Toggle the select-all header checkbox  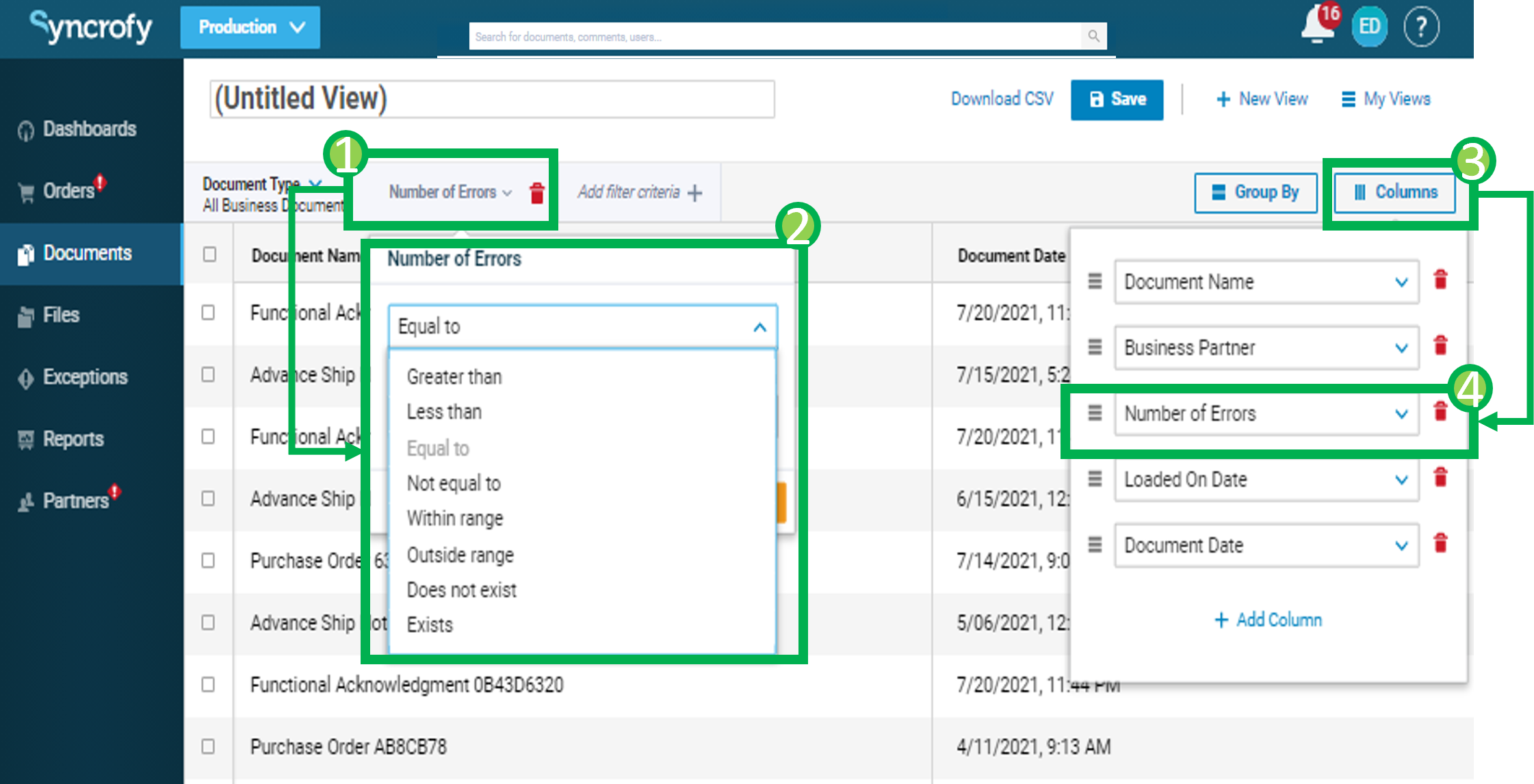(209, 254)
